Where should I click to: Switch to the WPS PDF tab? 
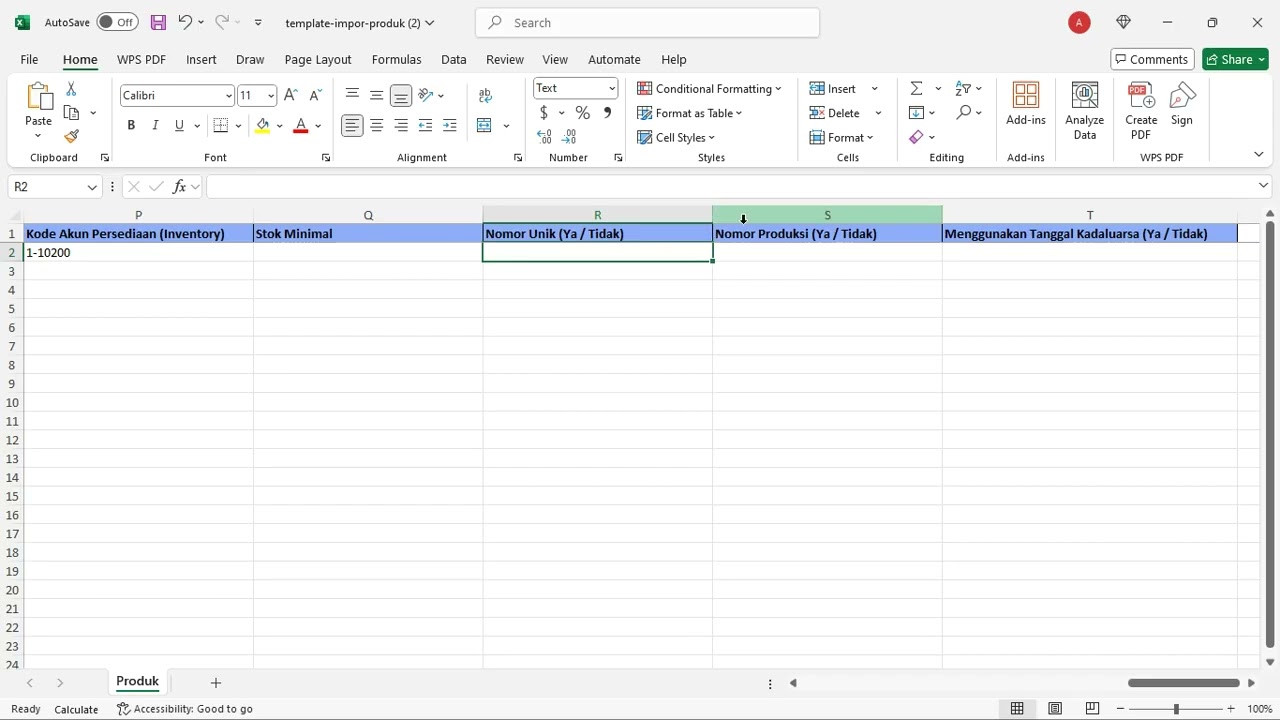tap(141, 59)
